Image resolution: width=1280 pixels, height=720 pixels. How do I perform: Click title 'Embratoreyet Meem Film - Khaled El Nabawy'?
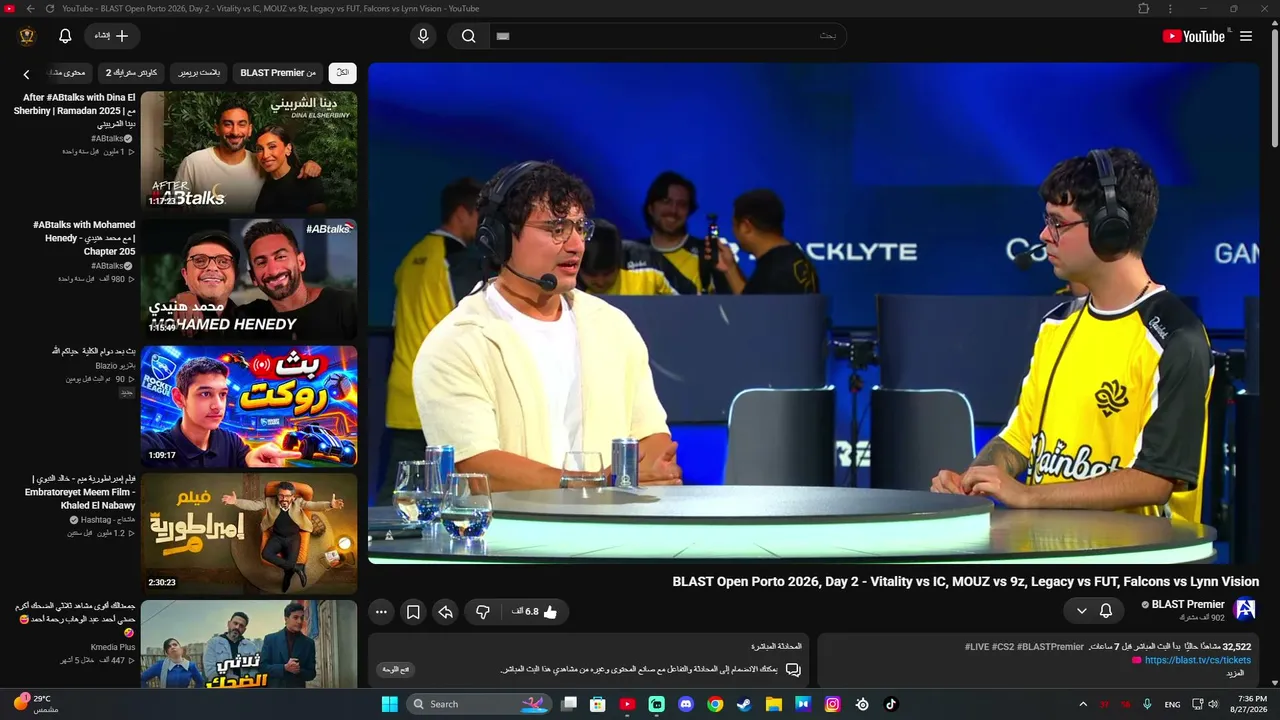[80, 492]
